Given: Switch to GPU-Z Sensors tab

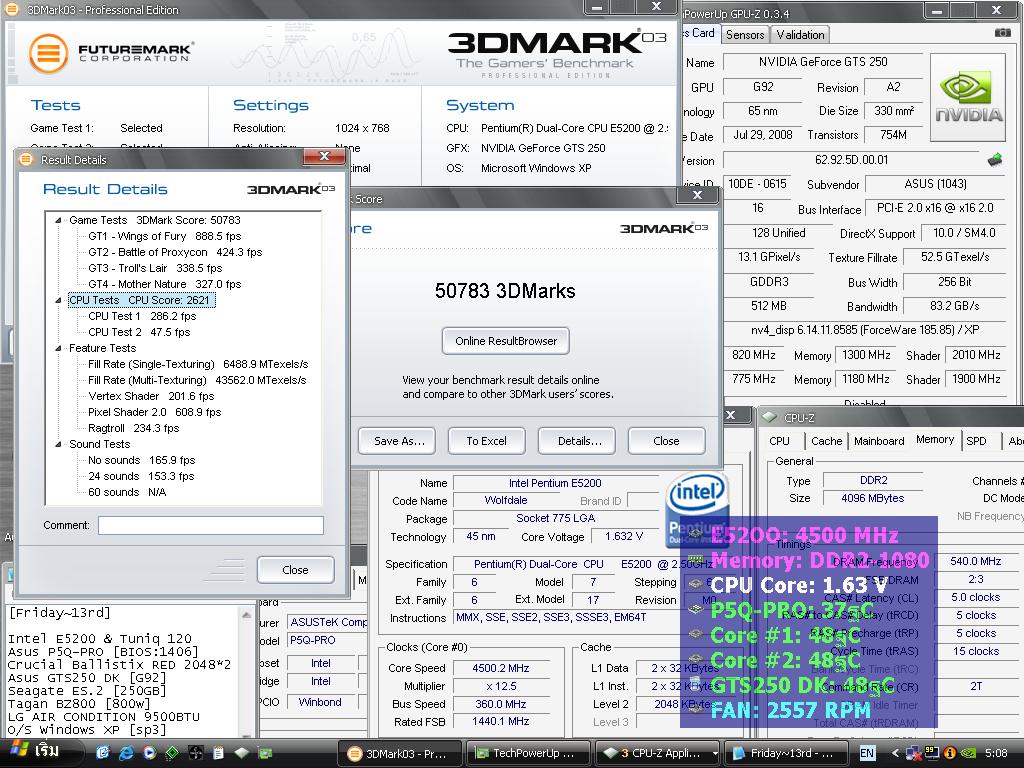Looking at the screenshot, I should tap(744, 35).
